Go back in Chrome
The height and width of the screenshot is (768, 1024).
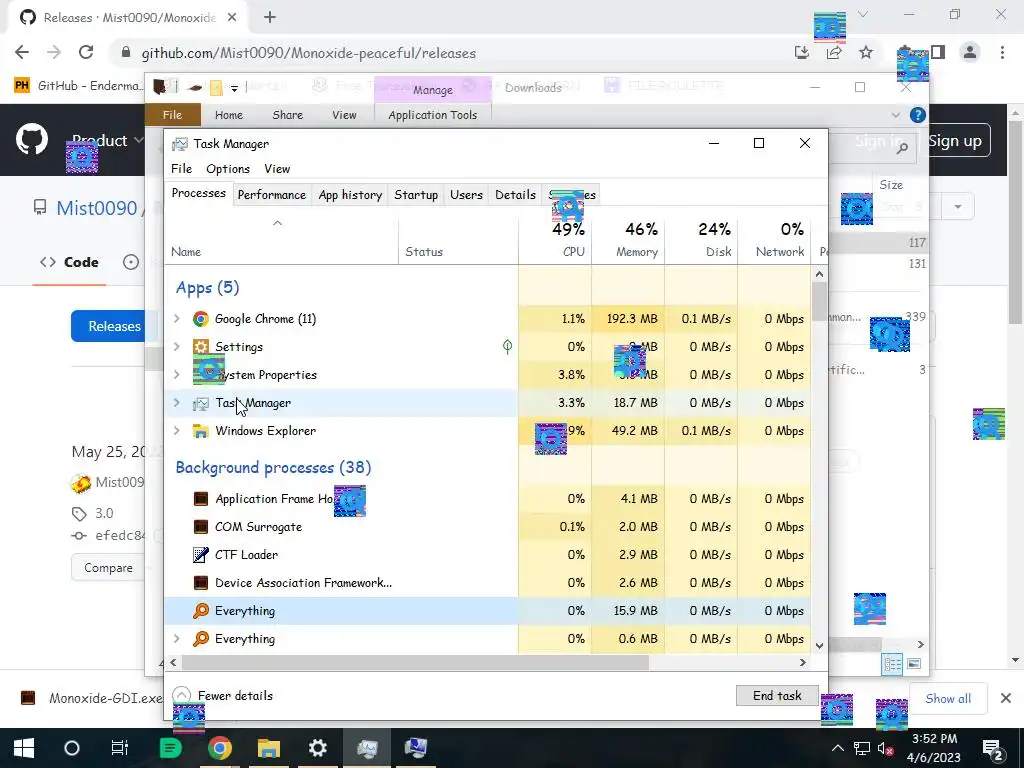tap(22, 52)
